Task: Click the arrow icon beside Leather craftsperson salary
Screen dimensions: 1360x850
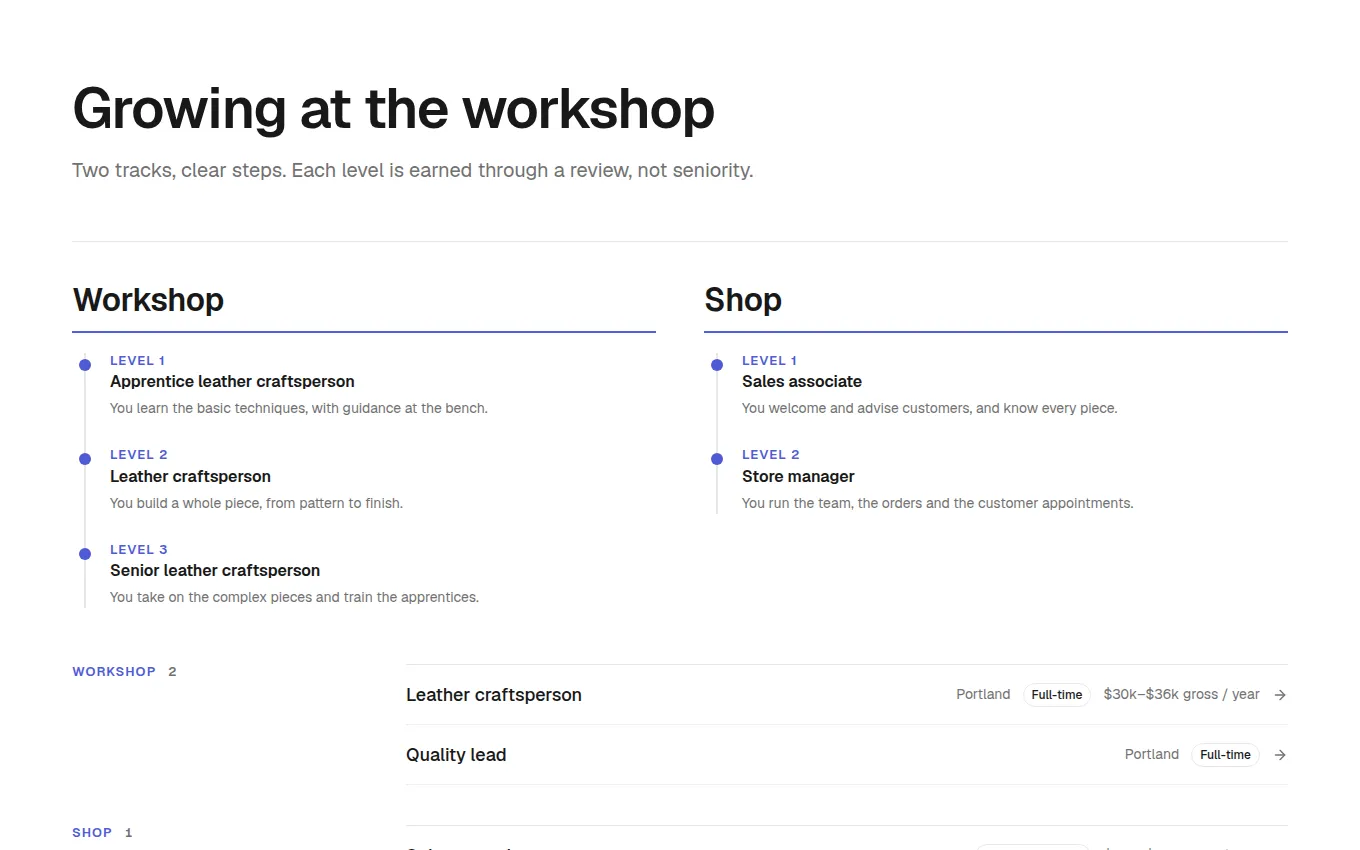Action: tap(1280, 695)
